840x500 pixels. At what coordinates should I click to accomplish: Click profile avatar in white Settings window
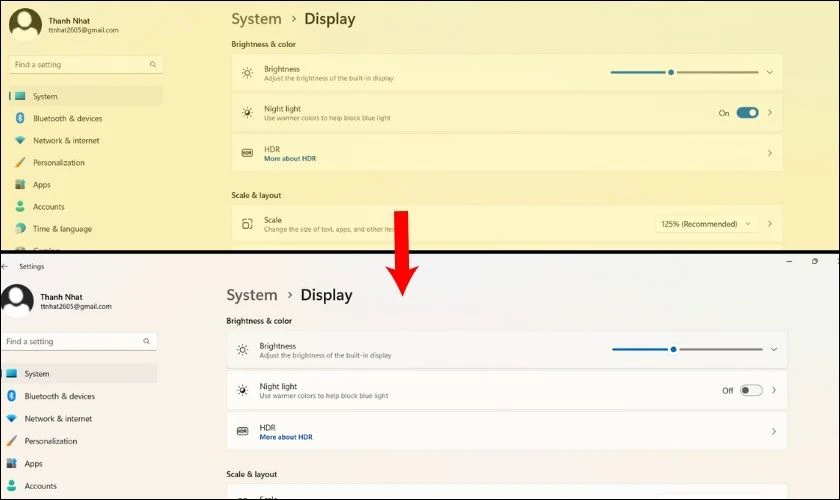pos(17,301)
